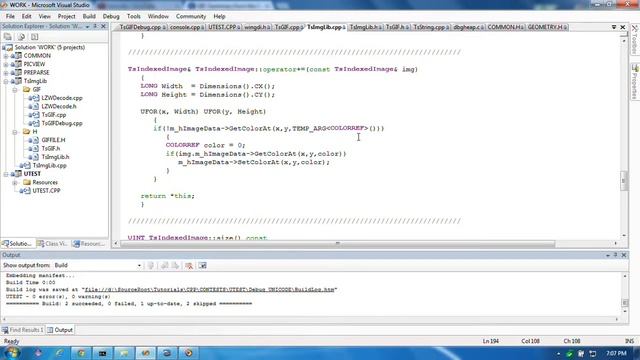Open the Help menu

click(x=219, y=16)
